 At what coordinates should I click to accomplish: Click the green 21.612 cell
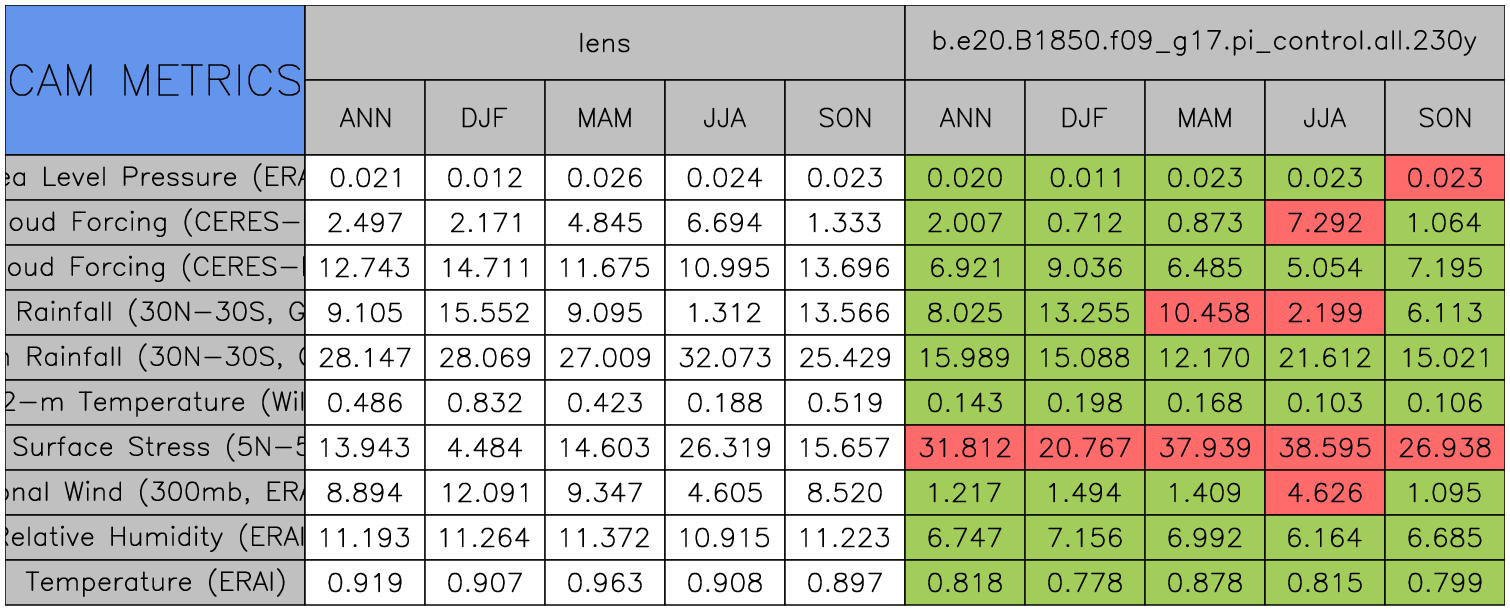(x=1325, y=358)
